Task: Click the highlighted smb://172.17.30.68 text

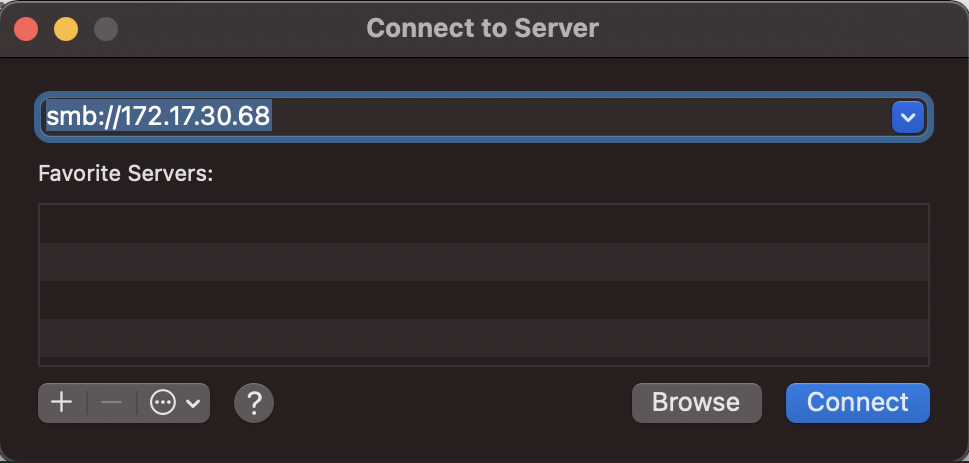Action: point(158,116)
